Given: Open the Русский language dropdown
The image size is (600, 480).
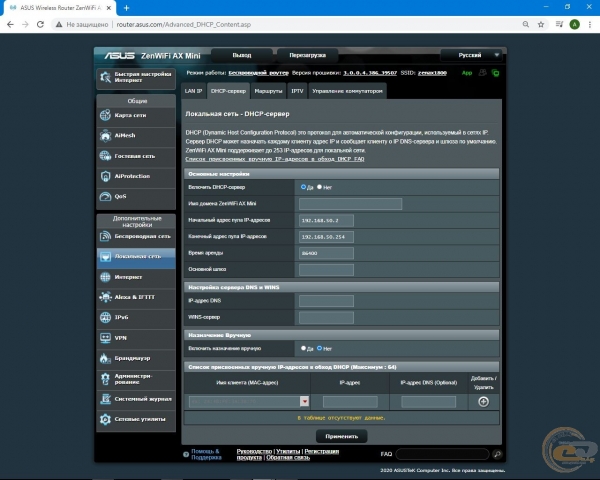Looking at the screenshot, I should point(471,55).
